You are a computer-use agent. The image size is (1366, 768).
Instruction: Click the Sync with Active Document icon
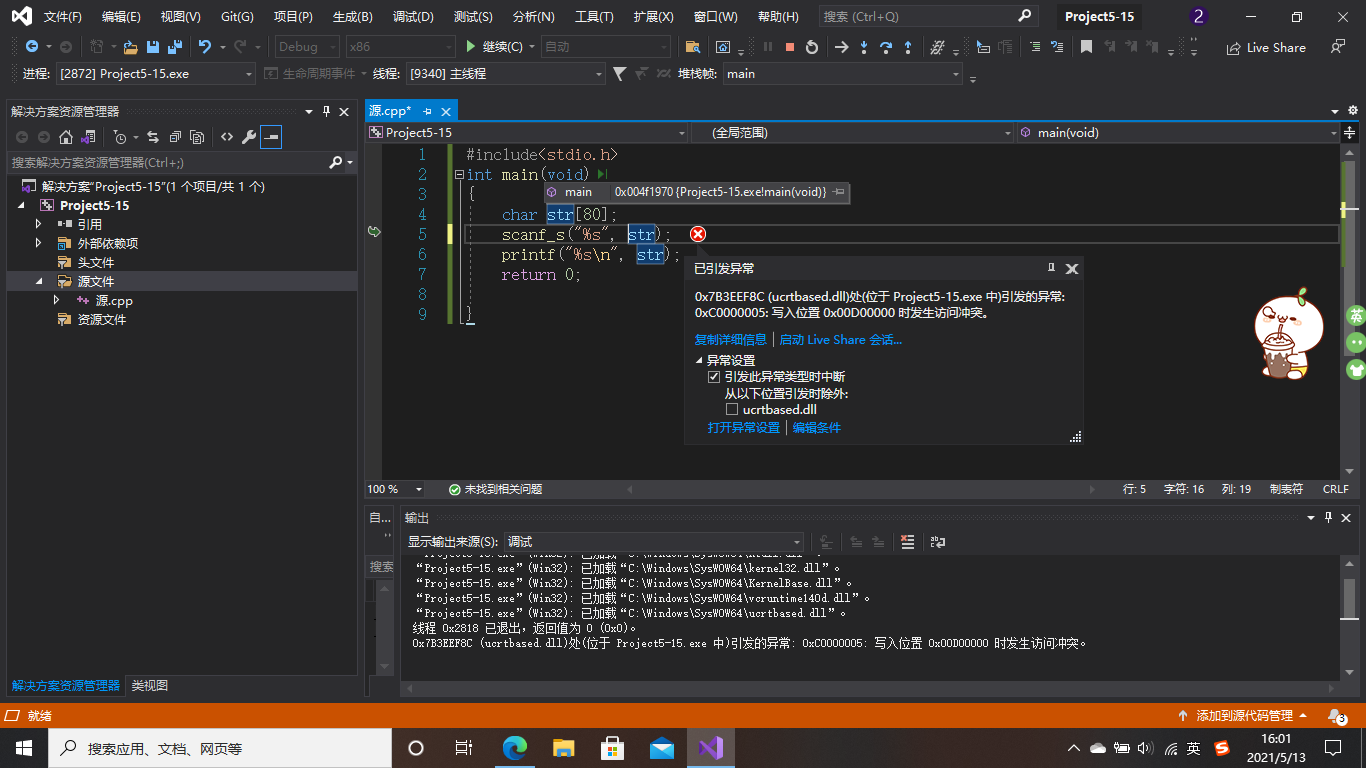tap(153, 137)
